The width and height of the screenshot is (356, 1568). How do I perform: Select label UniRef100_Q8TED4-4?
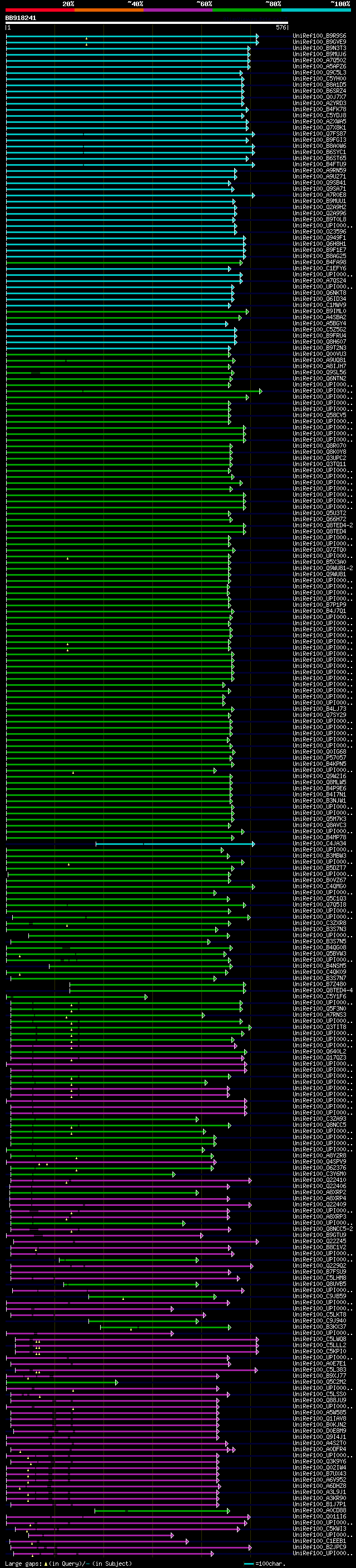tap(323, 990)
